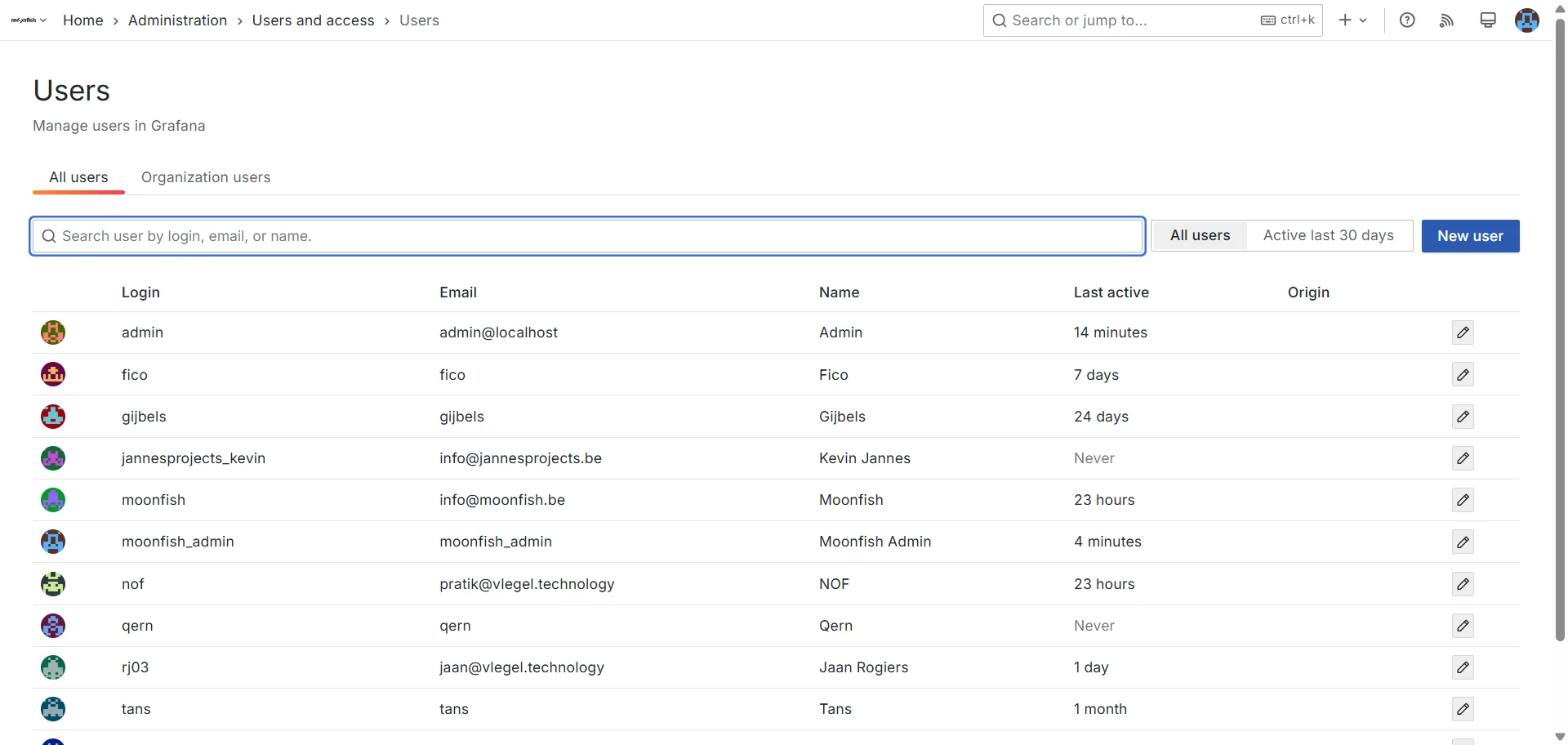Viewport: 1568px width, 745px height.
Task: Click jannesprojects_kevin's avatar thumbnail
Action: (x=52, y=458)
